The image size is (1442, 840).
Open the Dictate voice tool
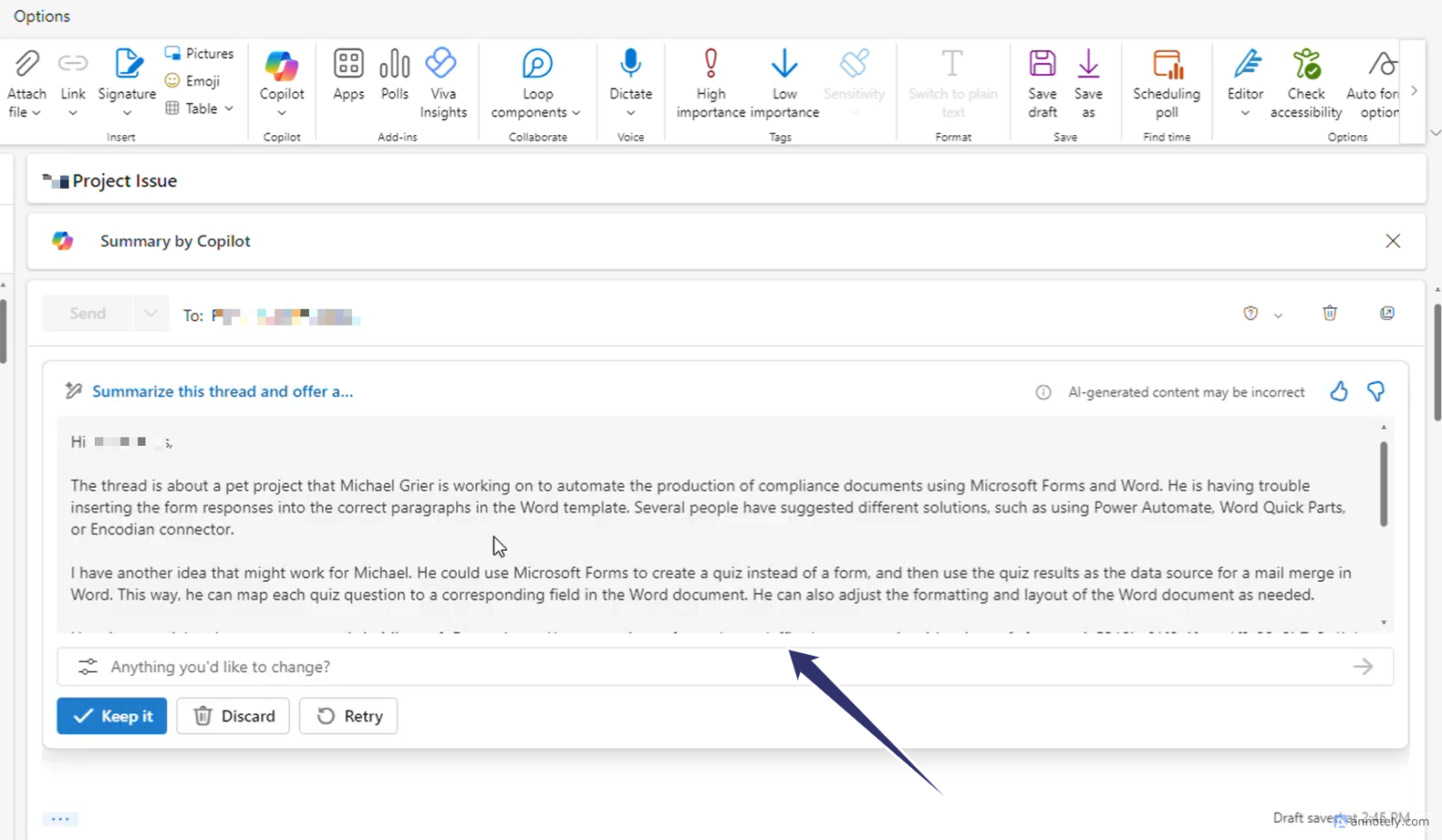coord(630,80)
